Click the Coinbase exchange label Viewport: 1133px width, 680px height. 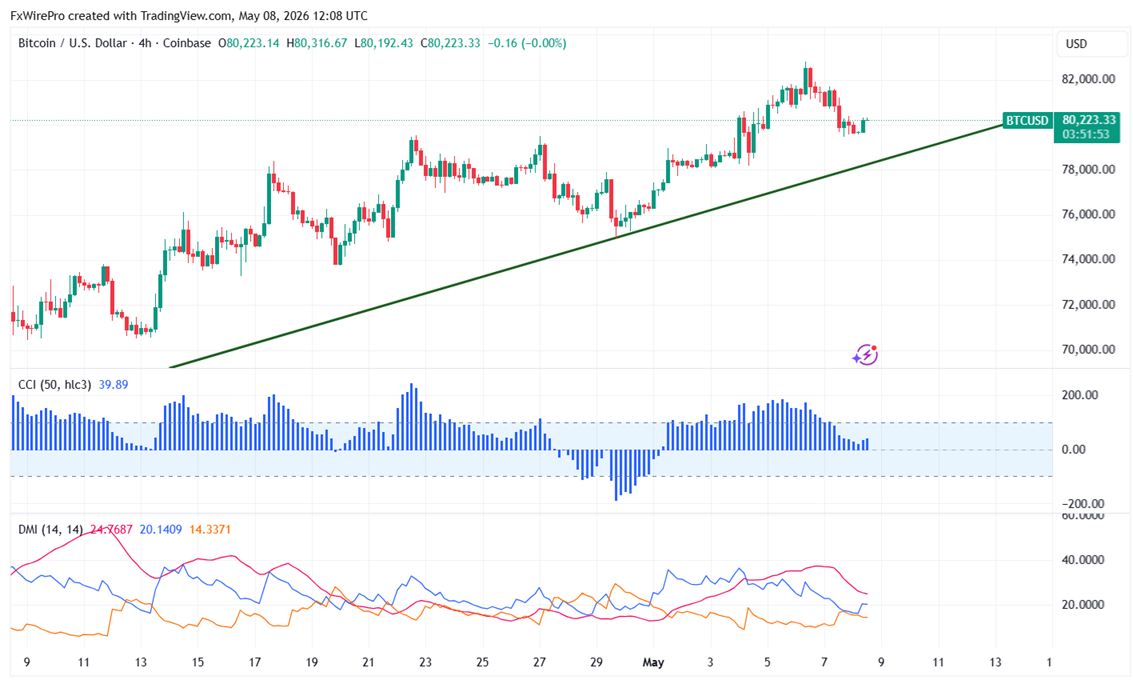tap(186, 43)
